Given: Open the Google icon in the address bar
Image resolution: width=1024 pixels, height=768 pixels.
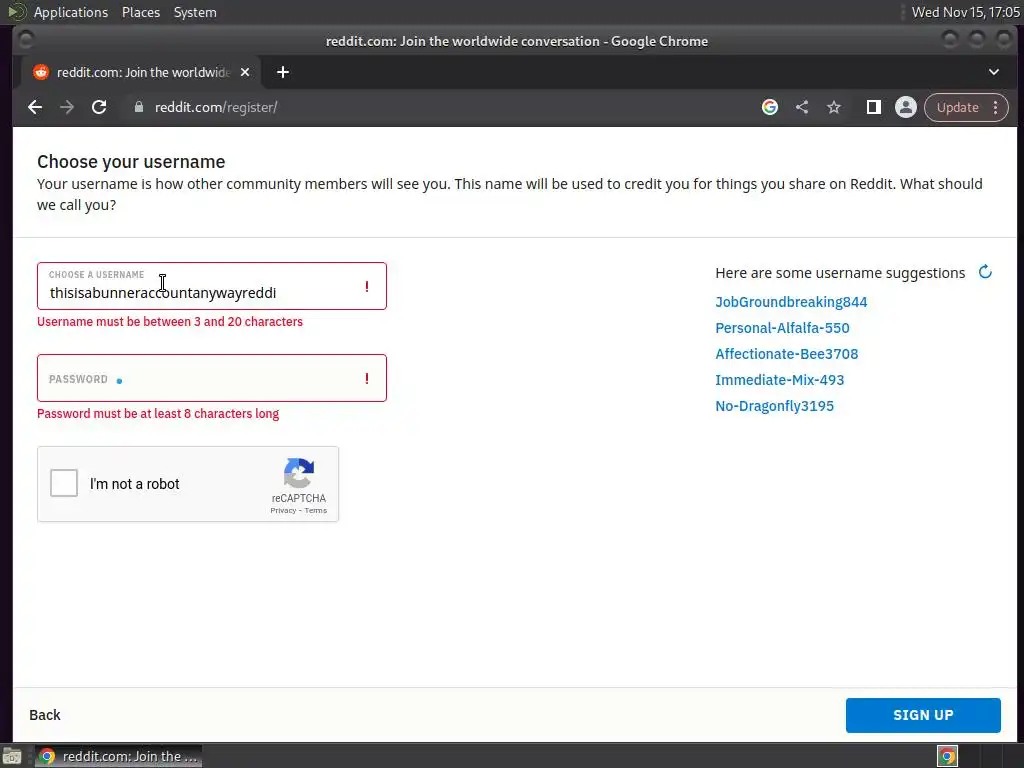Looking at the screenshot, I should point(770,107).
